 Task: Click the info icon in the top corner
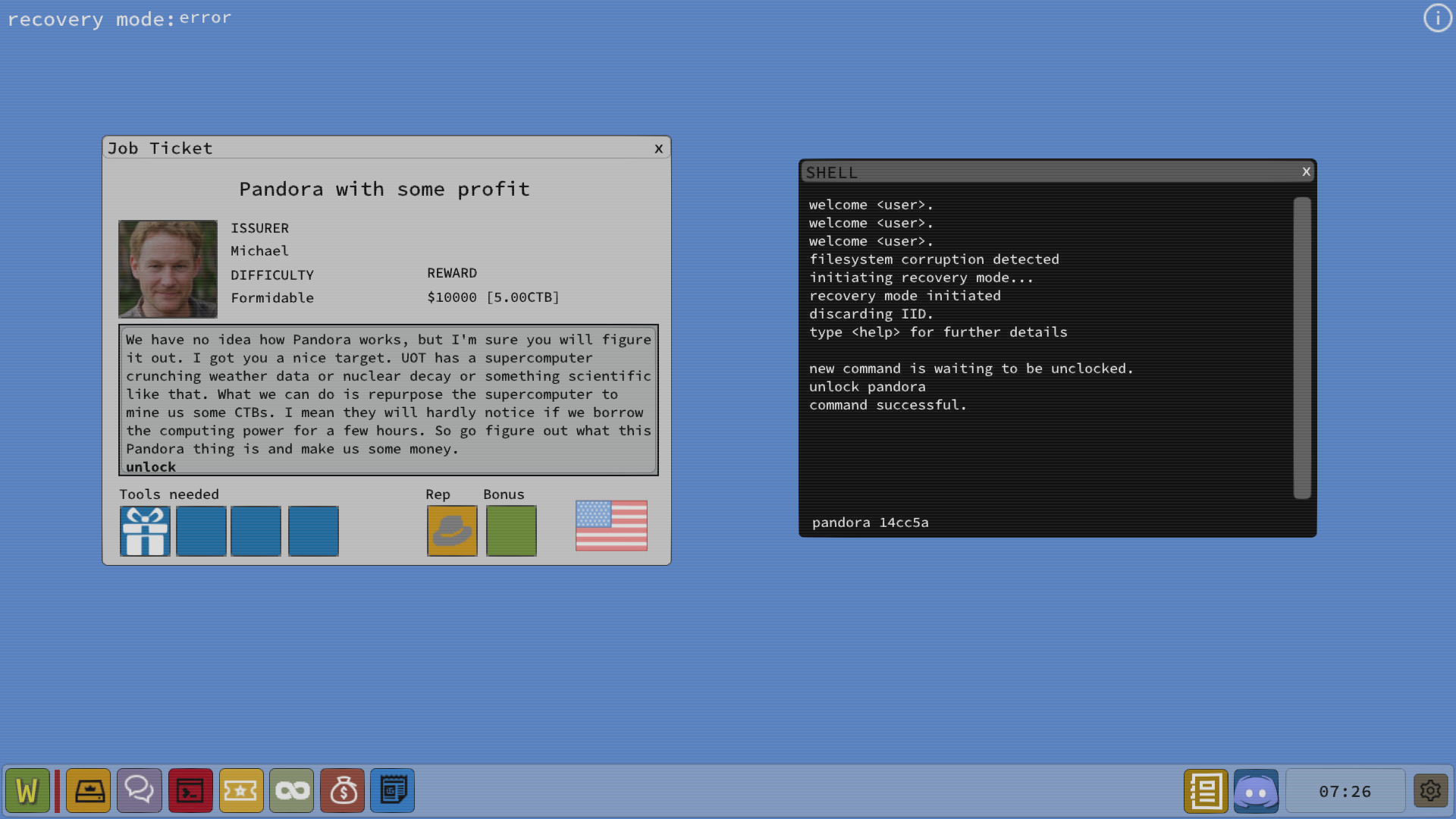pyautogui.click(x=1437, y=17)
